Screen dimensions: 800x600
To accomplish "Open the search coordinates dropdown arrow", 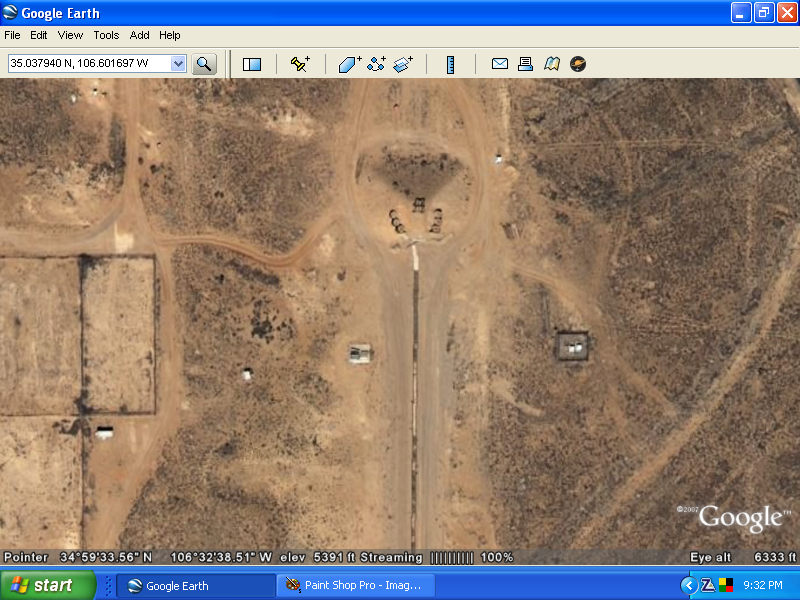I will click(x=178, y=64).
